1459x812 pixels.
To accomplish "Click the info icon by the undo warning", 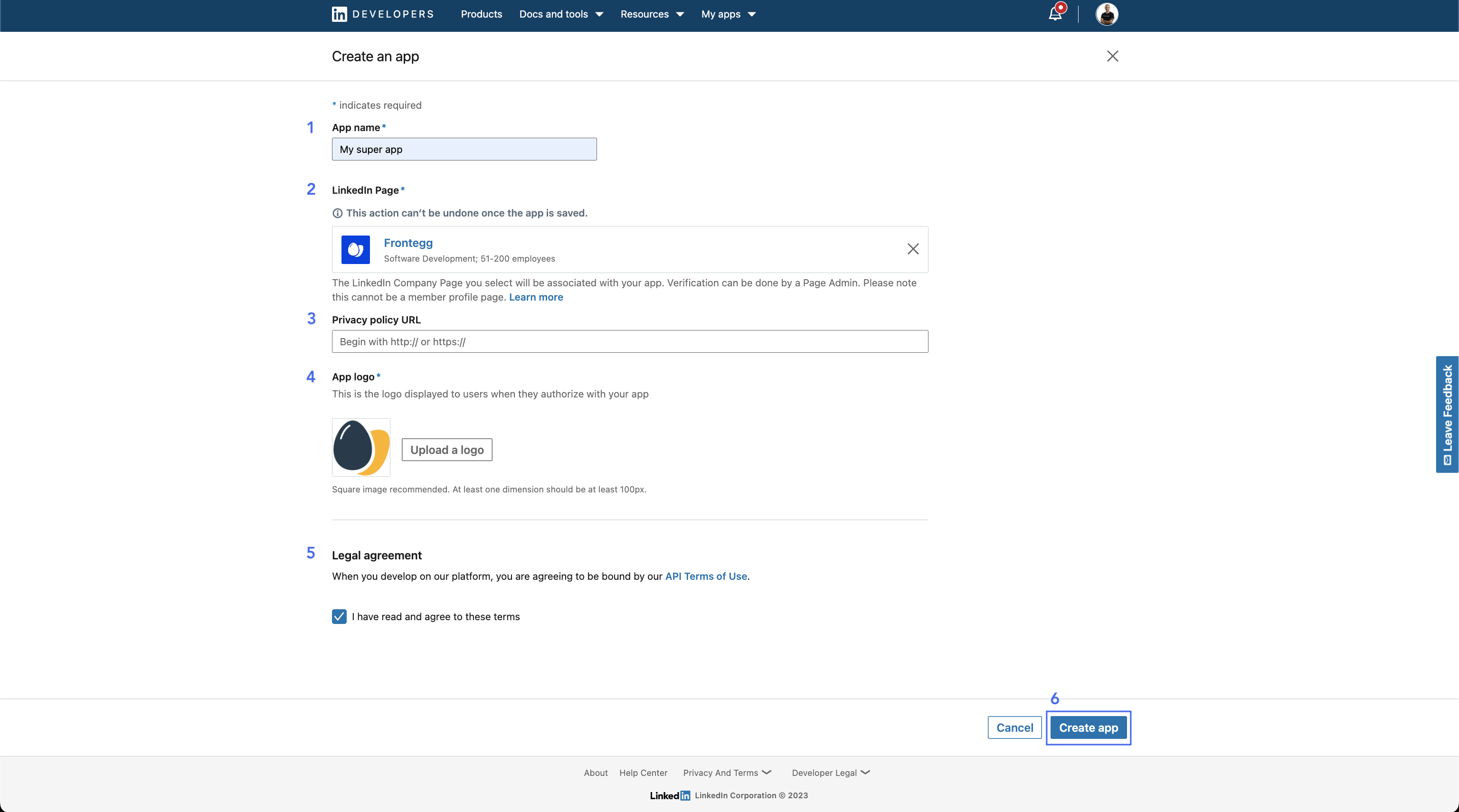I will point(338,214).
